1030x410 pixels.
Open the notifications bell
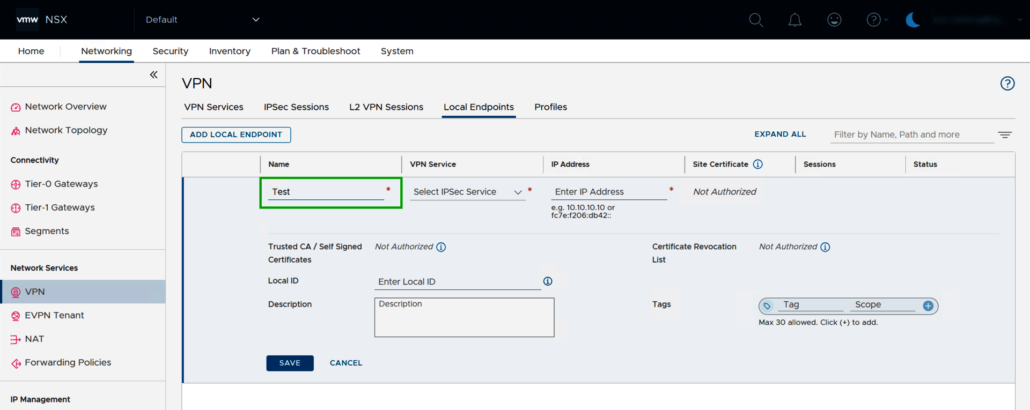click(795, 20)
